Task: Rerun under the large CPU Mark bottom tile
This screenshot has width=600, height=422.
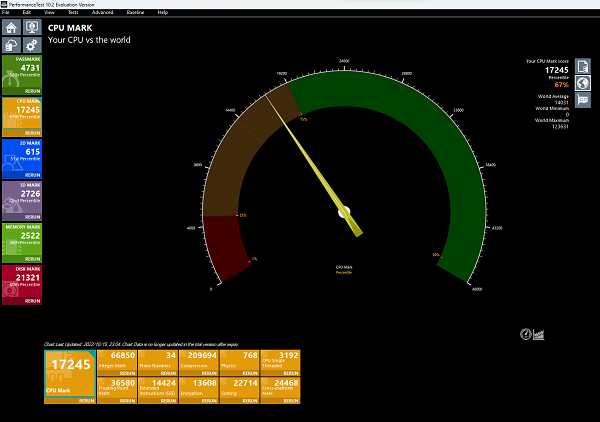Action: click(x=86, y=401)
